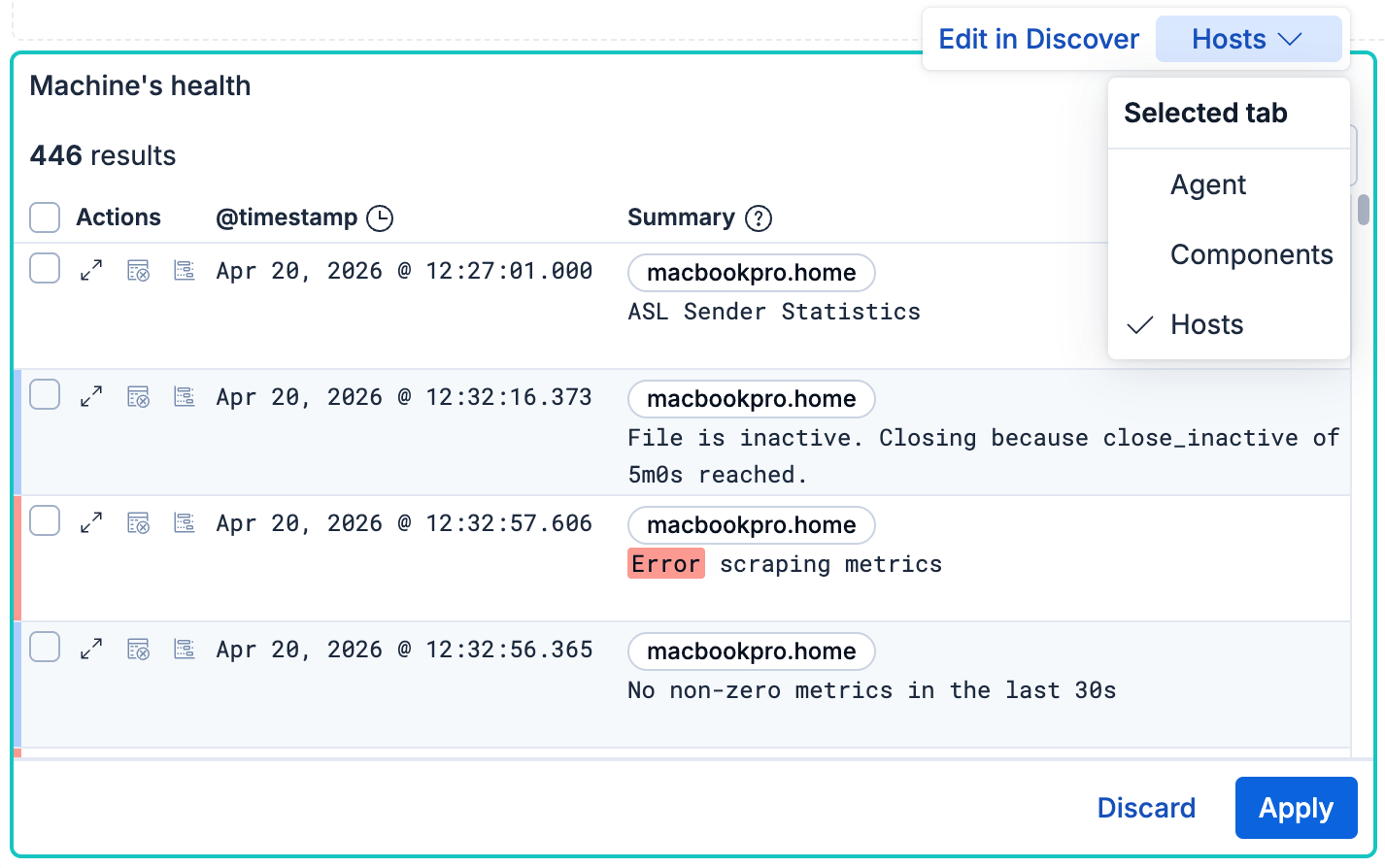
Task: Open the stacktrace icon on the 12:32:56 row
Action: pyautogui.click(x=184, y=648)
